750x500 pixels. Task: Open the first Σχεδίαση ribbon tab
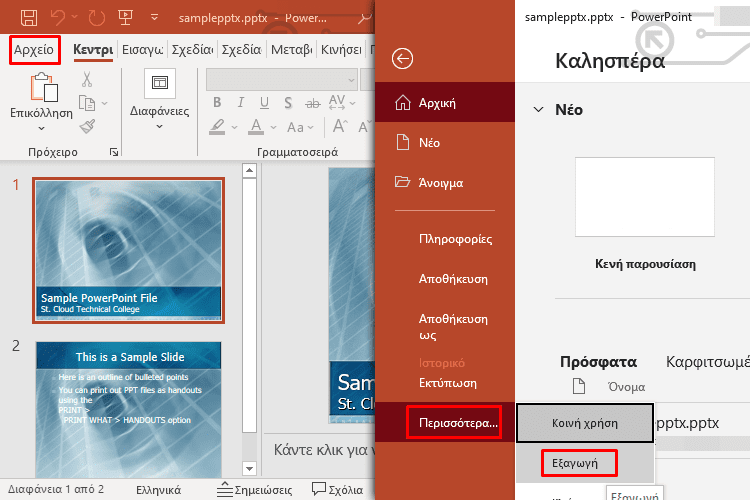click(192, 50)
